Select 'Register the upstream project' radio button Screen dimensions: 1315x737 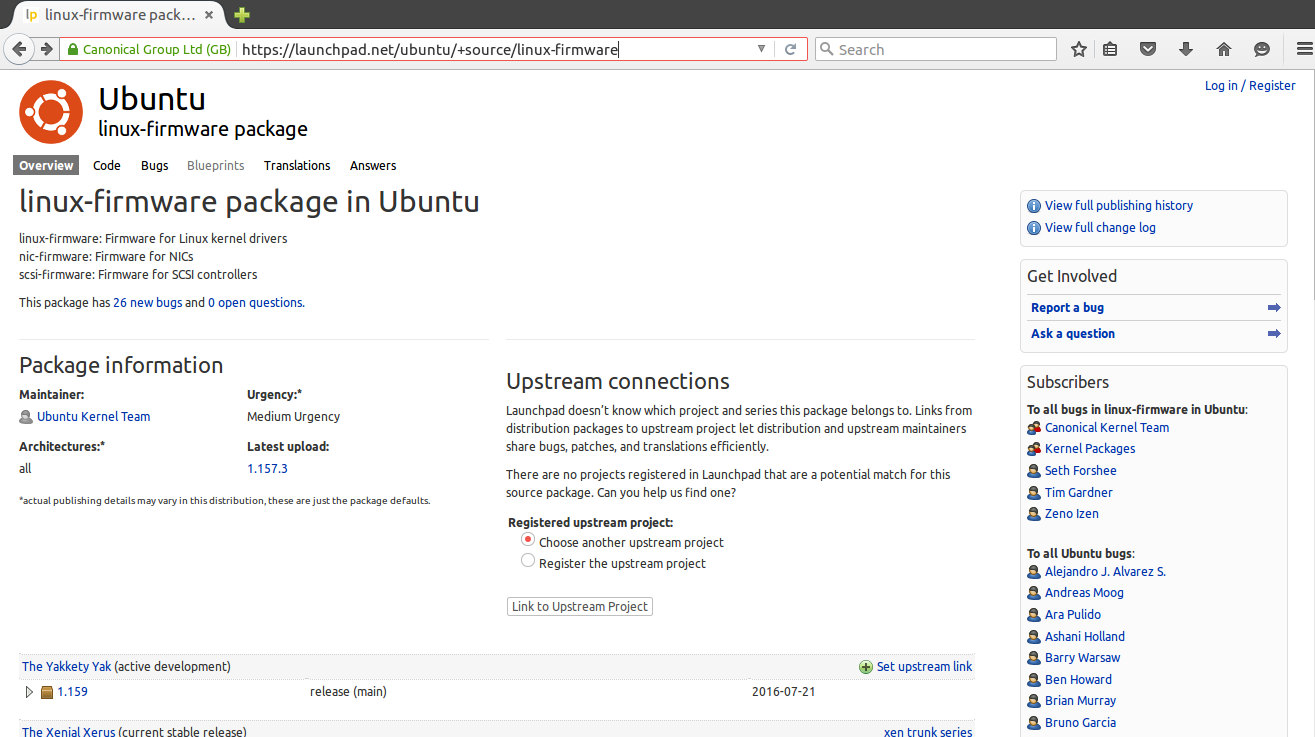[x=528, y=561]
